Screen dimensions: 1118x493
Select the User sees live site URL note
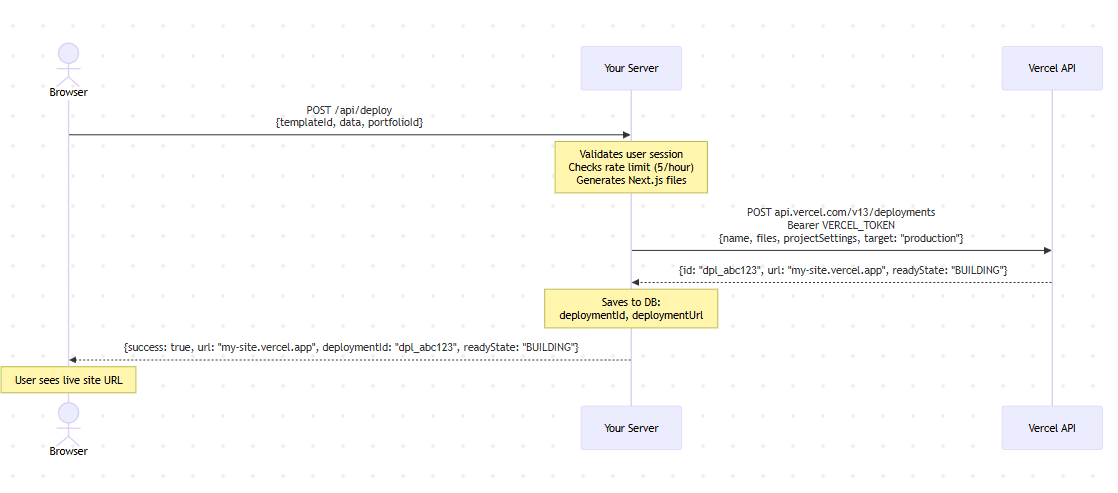pos(68,380)
